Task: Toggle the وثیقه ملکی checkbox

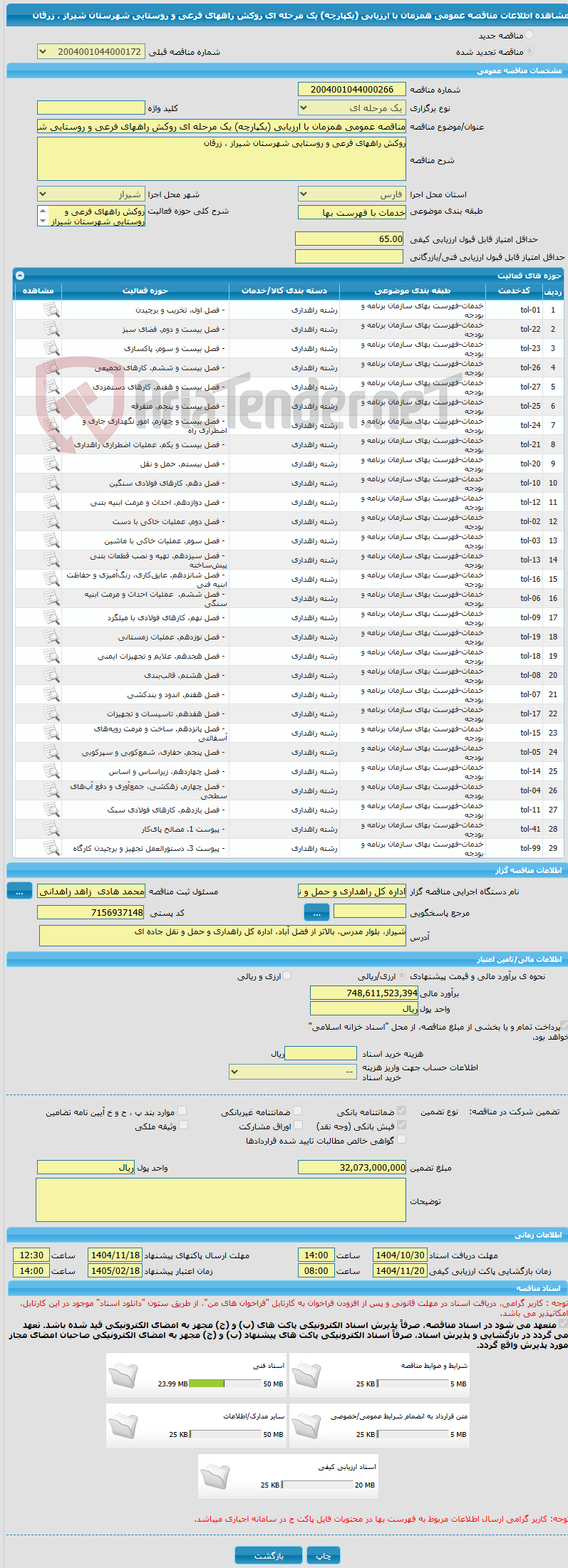Action: (183, 1125)
